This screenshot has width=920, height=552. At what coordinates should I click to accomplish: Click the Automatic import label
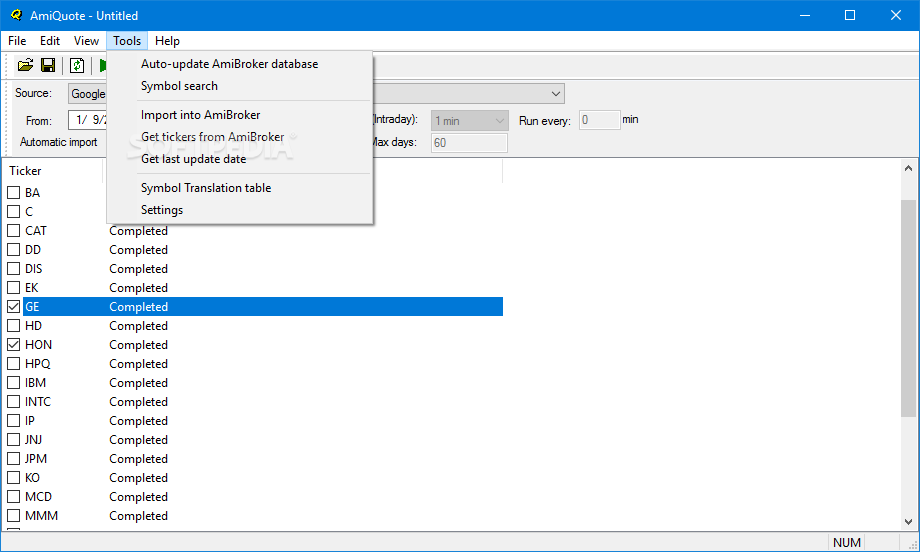pyautogui.click(x=59, y=142)
